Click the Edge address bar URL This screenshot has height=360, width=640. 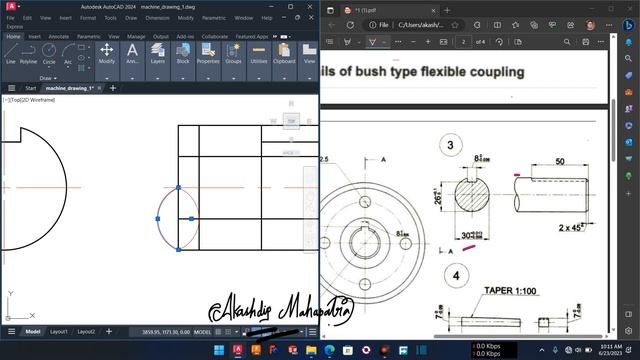coord(420,25)
